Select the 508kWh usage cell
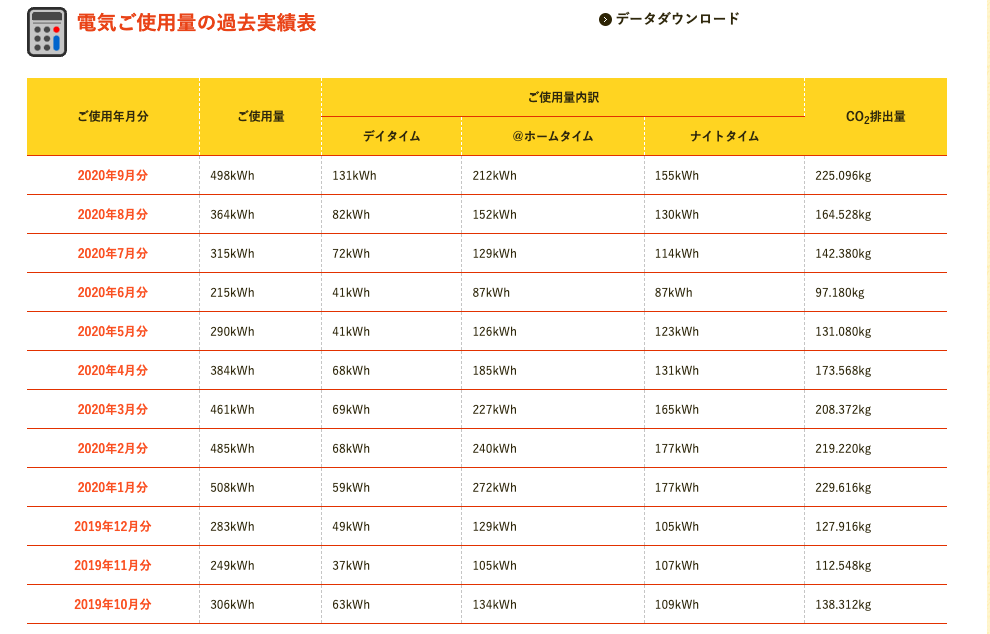Screen dimensions: 990x634 [x=261, y=487]
